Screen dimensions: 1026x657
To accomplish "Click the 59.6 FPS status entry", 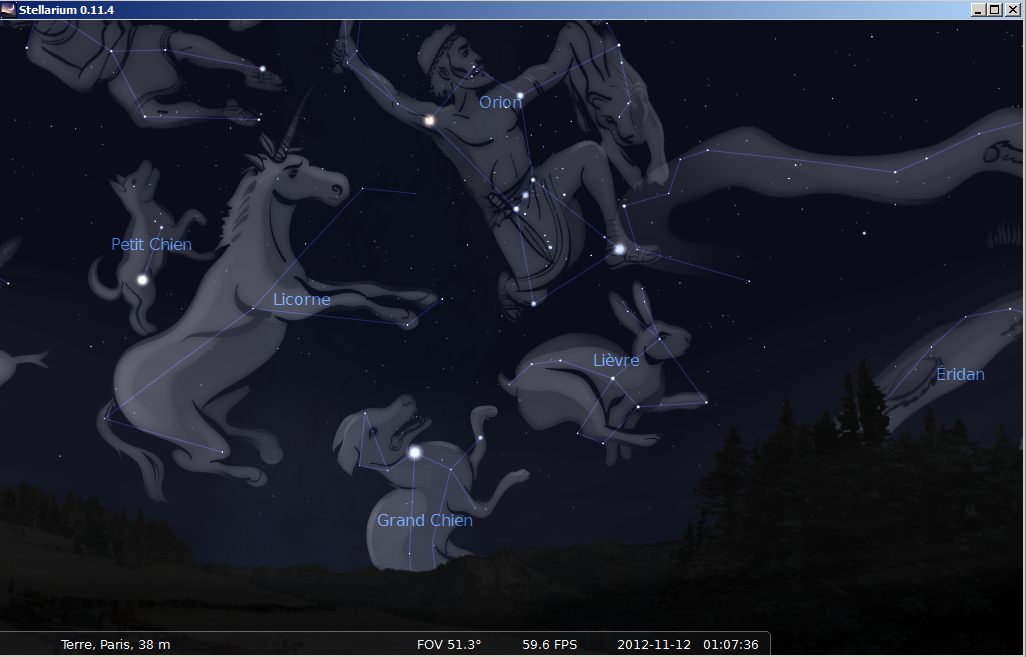I will 550,645.
